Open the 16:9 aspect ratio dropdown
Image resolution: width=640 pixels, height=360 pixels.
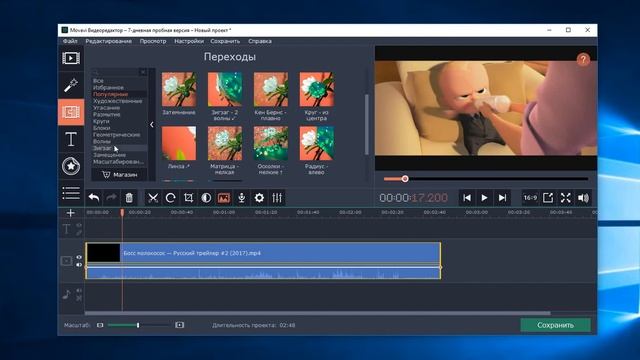coord(530,198)
